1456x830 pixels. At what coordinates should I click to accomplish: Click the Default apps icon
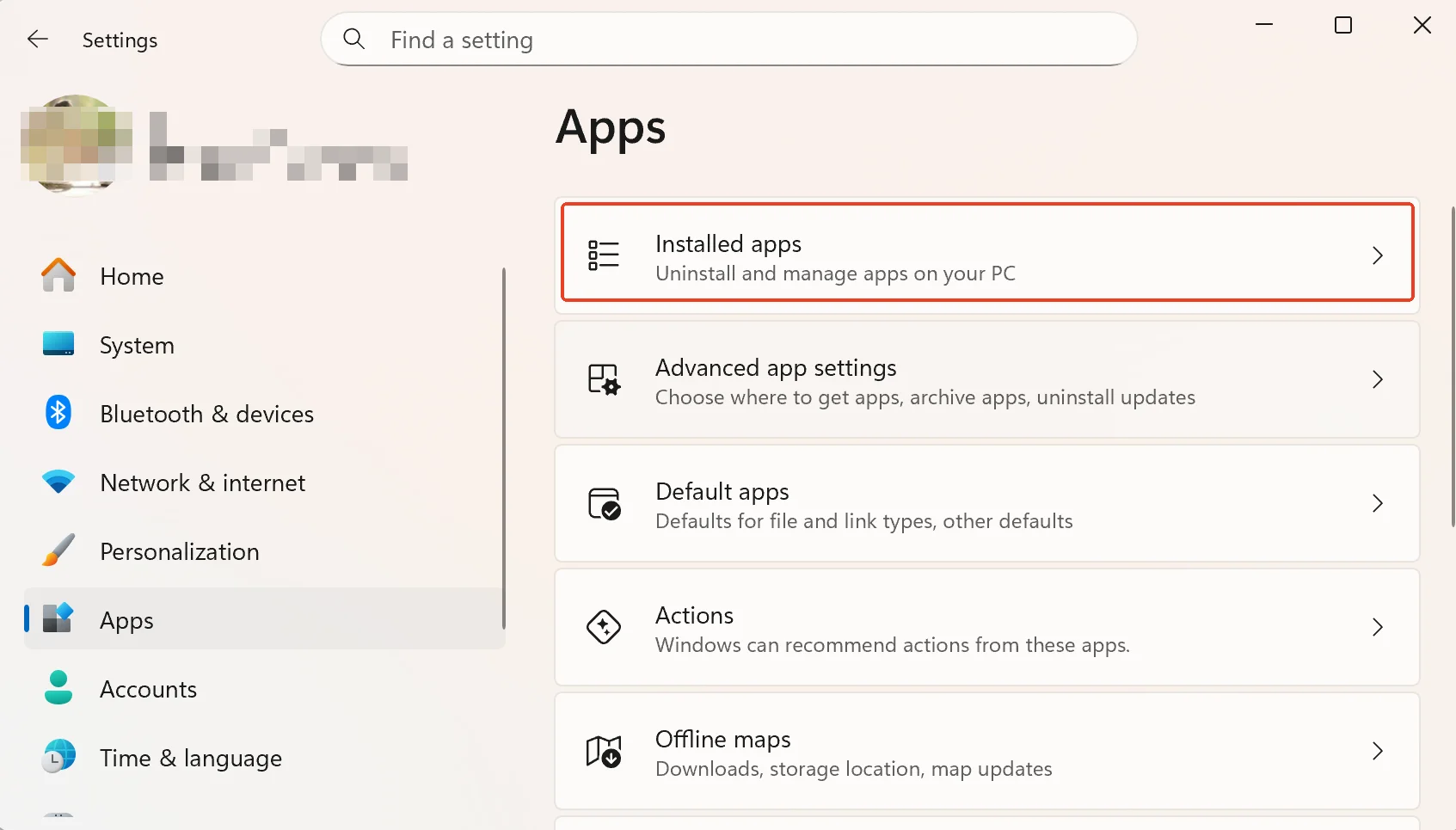[603, 504]
